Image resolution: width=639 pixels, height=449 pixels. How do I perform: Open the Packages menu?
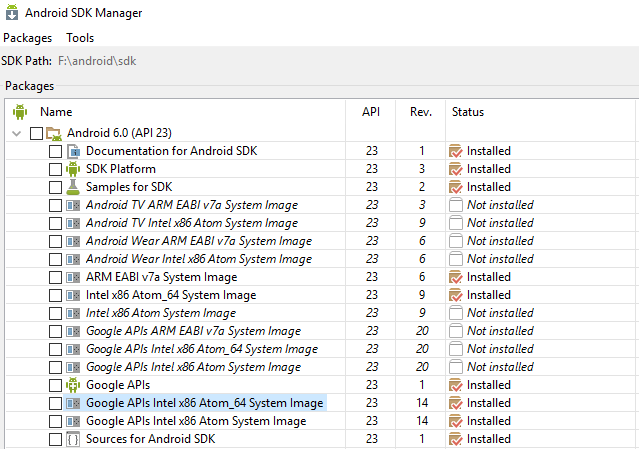[27, 38]
